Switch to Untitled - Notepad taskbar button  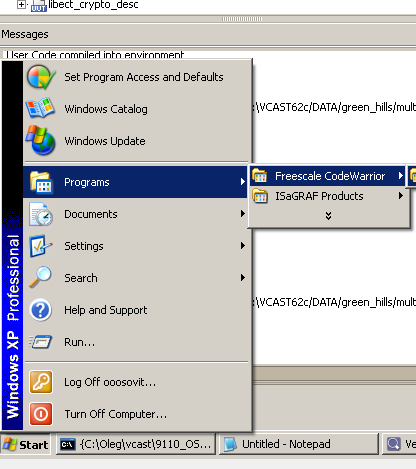pyautogui.click(x=299, y=444)
